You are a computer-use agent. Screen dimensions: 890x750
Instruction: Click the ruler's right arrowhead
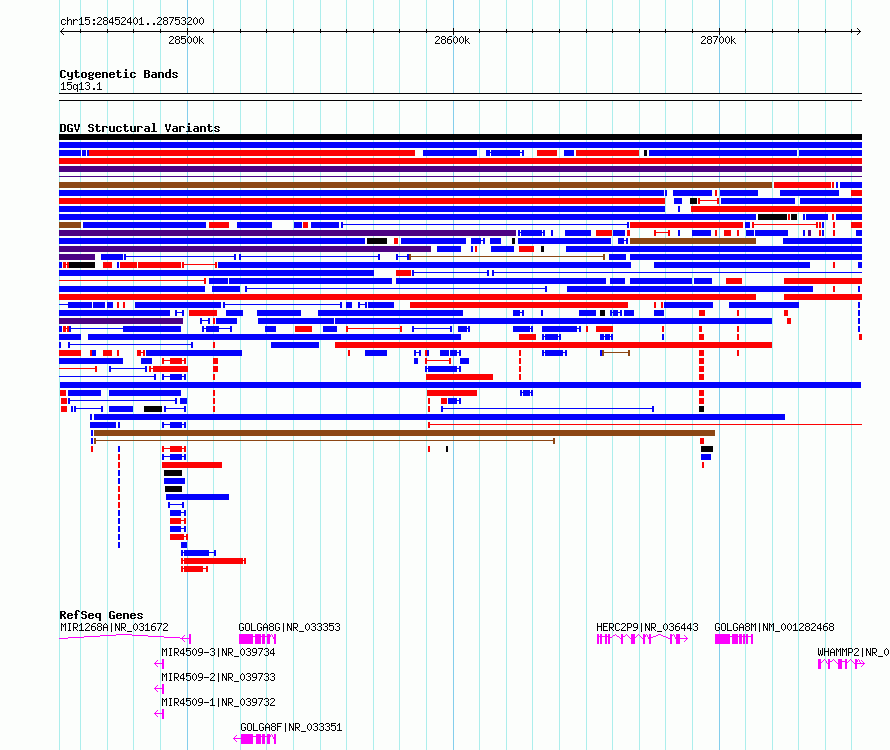[858, 31]
